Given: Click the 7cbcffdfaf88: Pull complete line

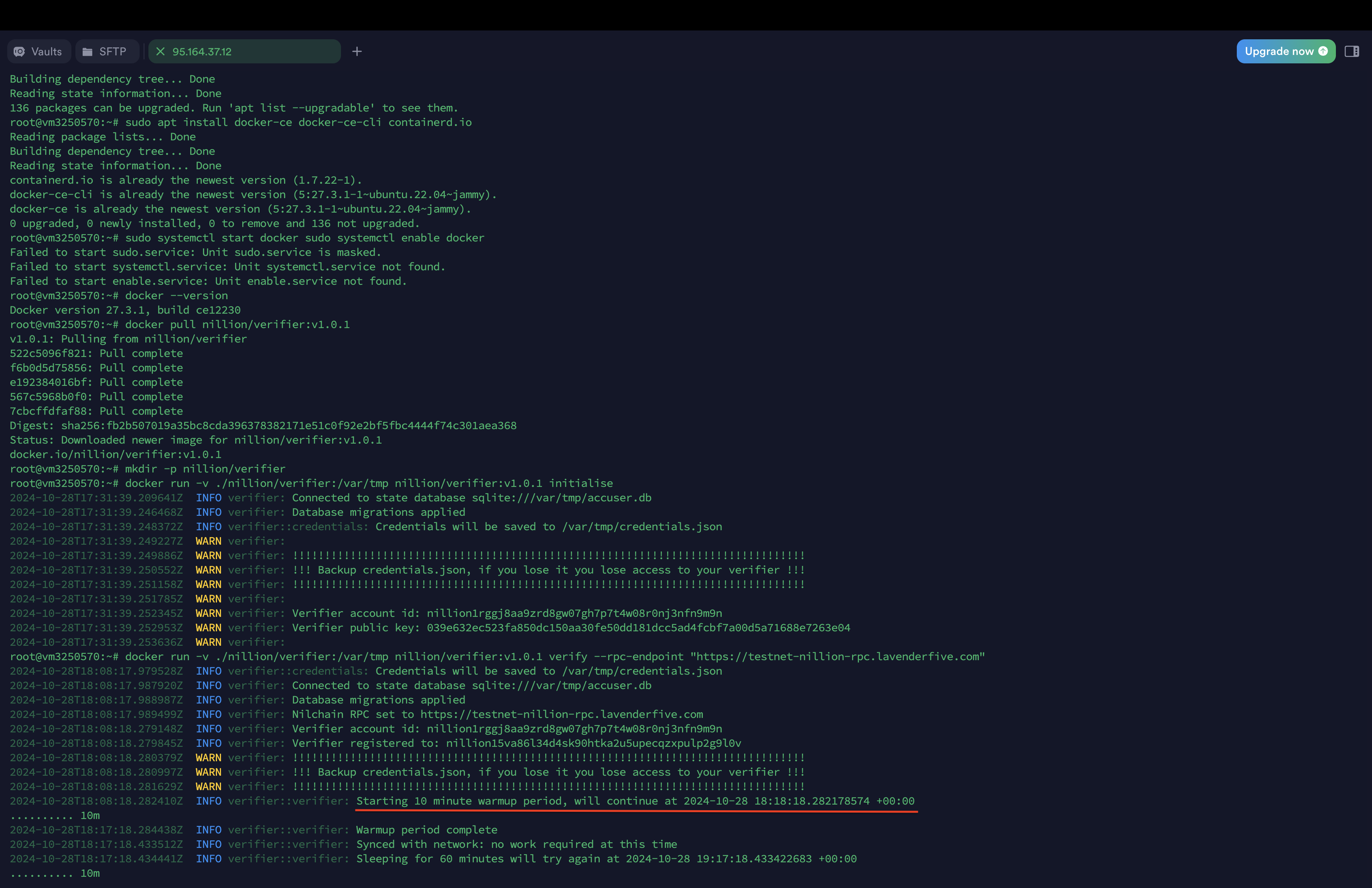Looking at the screenshot, I should (96, 411).
